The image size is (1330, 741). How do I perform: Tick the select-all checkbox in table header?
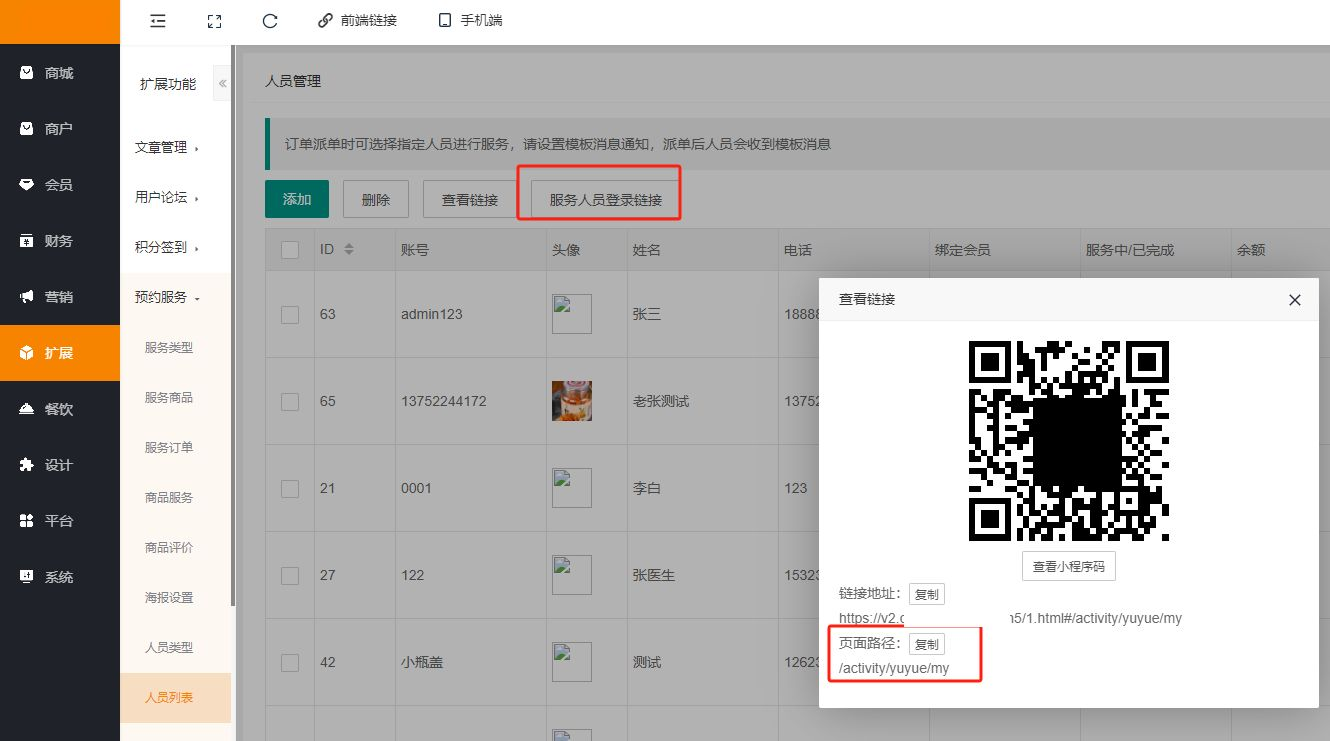[290, 250]
